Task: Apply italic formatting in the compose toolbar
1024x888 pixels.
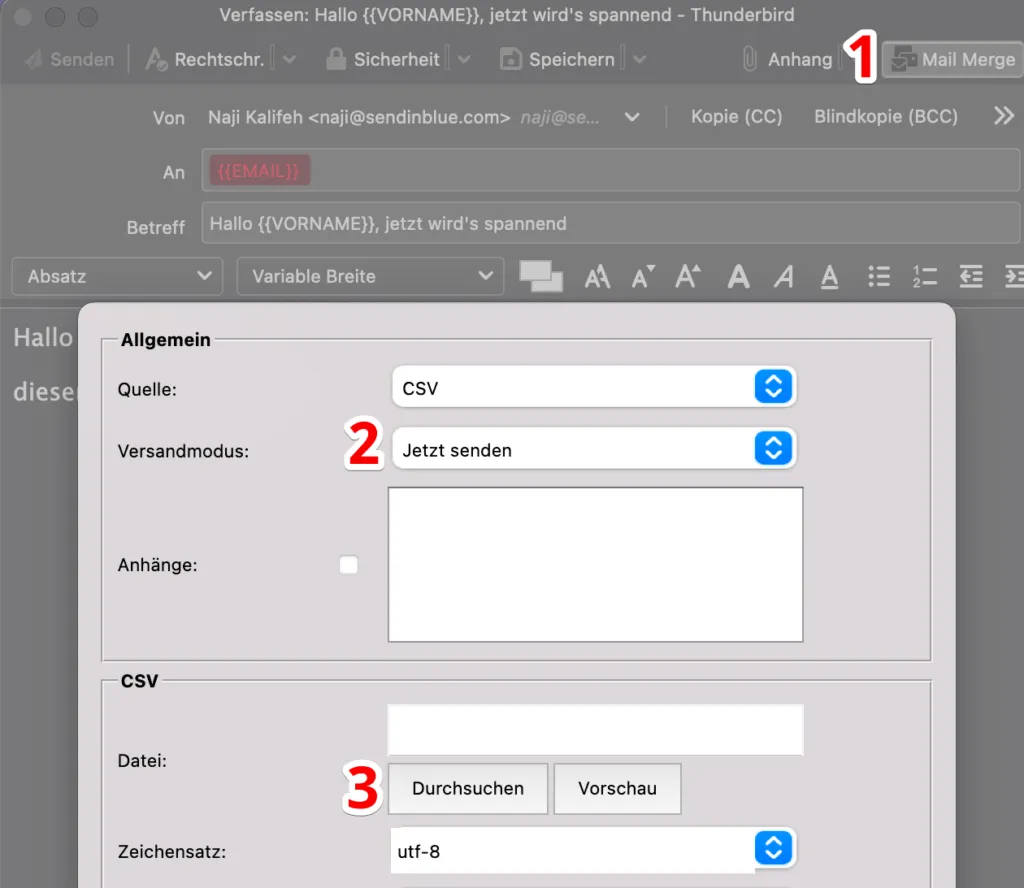Action: (784, 277)
